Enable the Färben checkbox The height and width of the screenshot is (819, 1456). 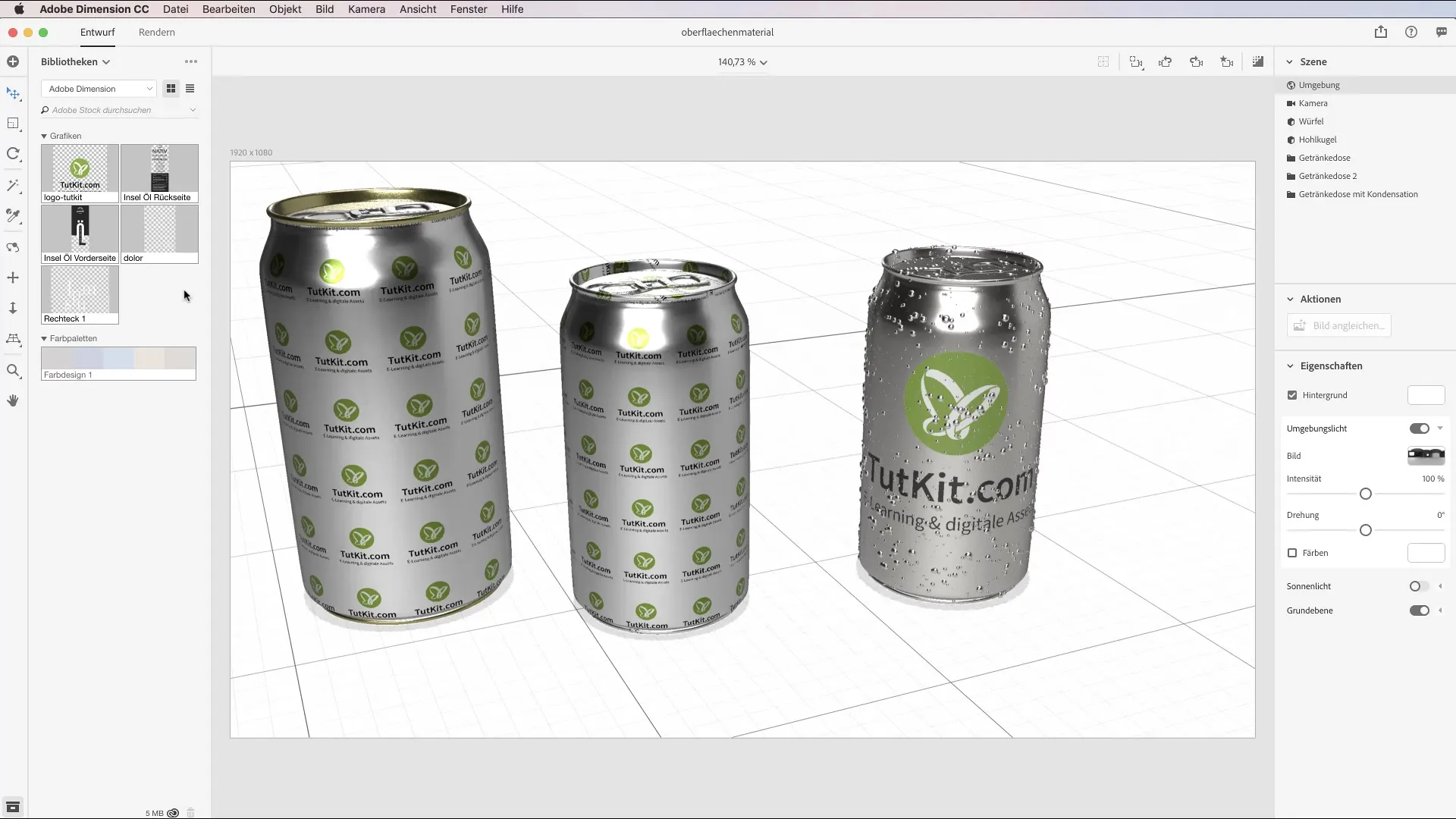[x=1292, y=553]
